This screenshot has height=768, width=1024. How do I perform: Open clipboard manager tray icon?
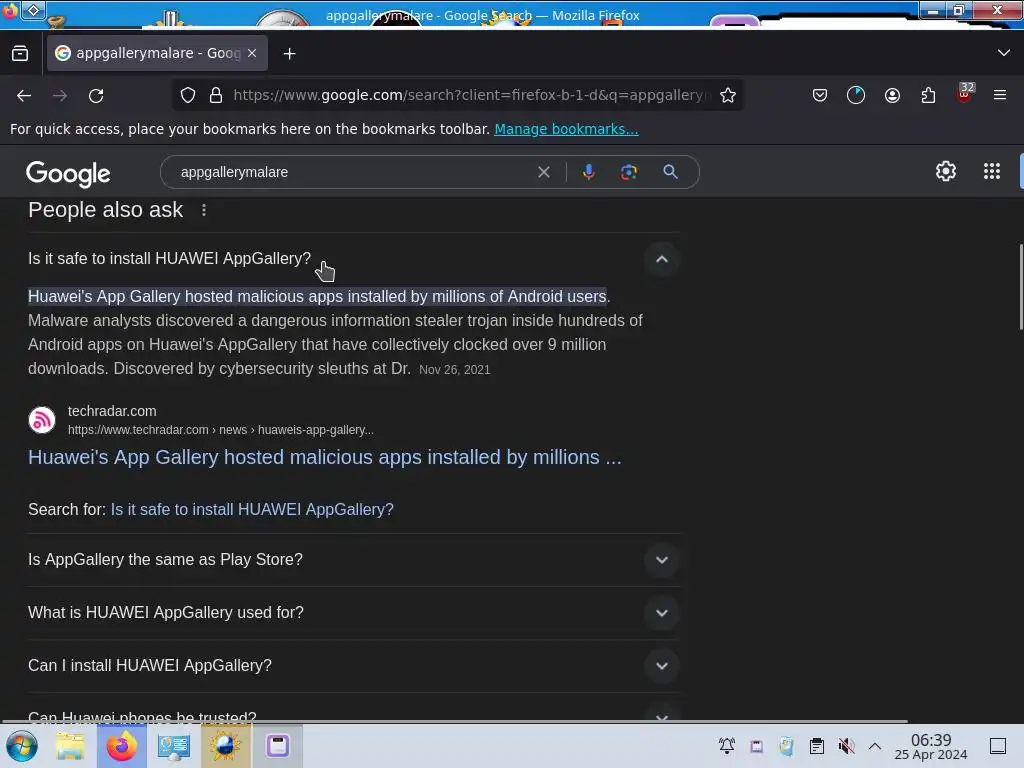click(x=816, y=746)
